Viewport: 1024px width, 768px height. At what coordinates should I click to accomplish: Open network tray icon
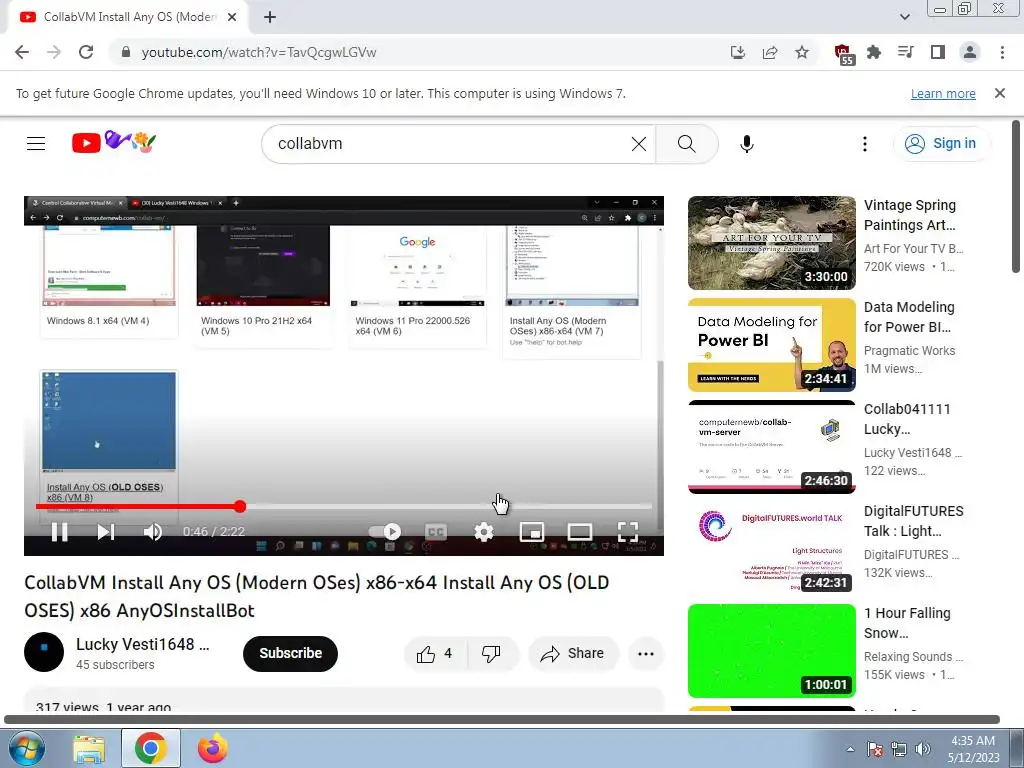[899, 749]
